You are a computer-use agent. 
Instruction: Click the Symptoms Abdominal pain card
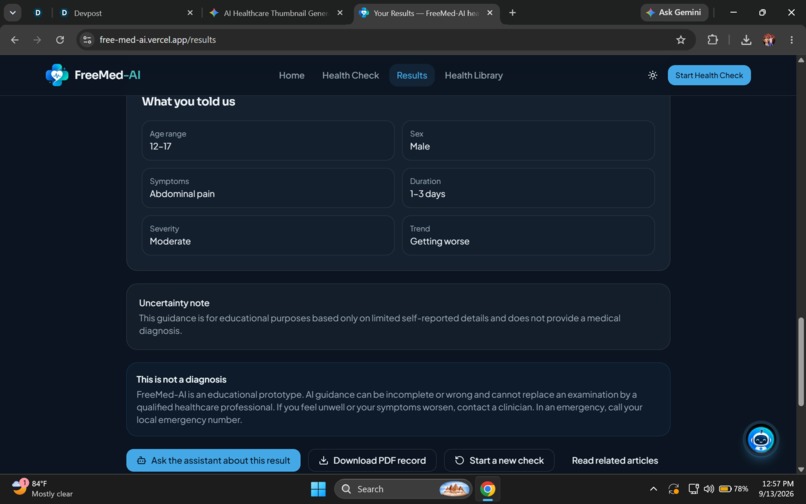268,188
